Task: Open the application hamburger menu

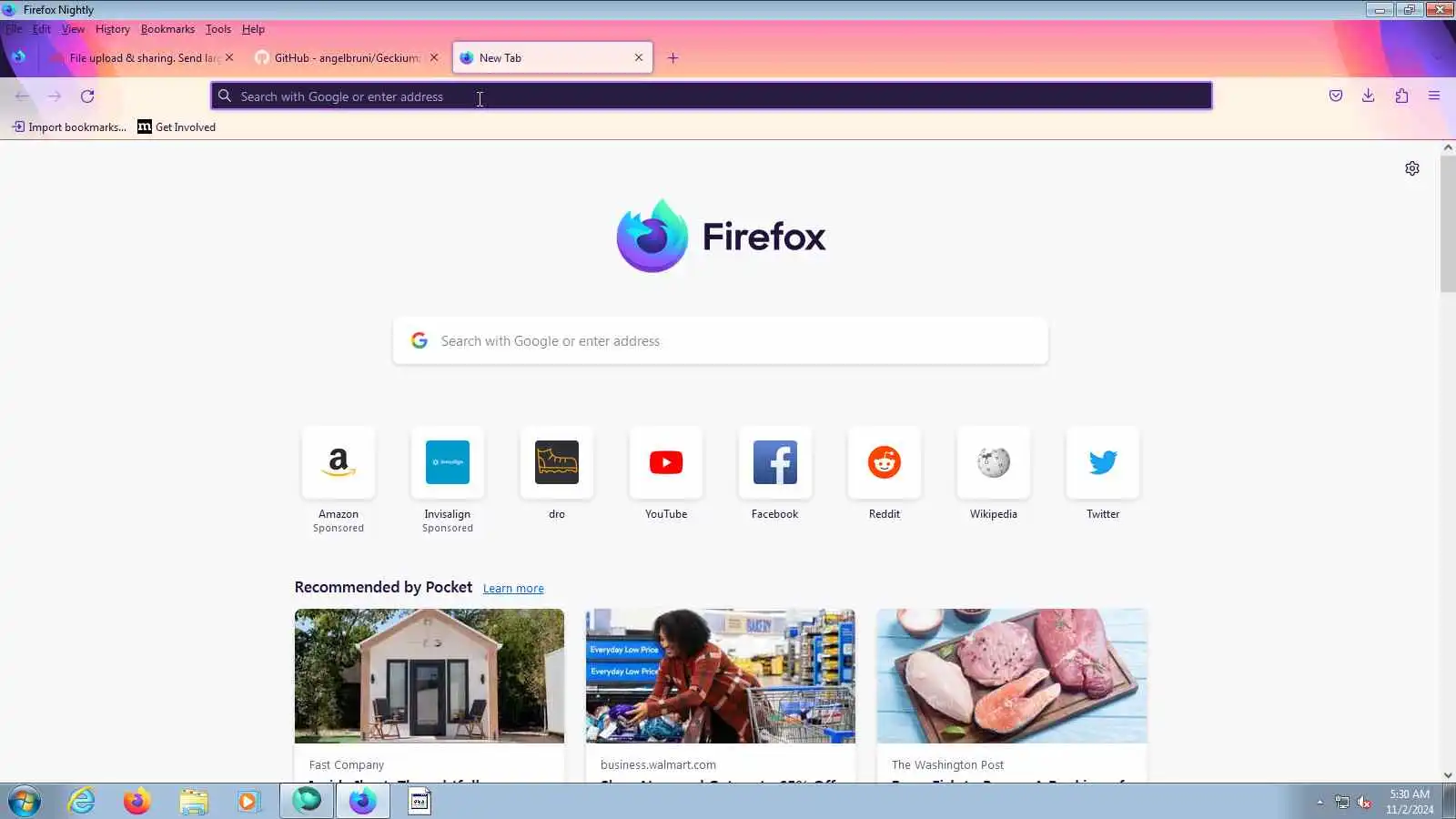Action: click(1434, 96)
